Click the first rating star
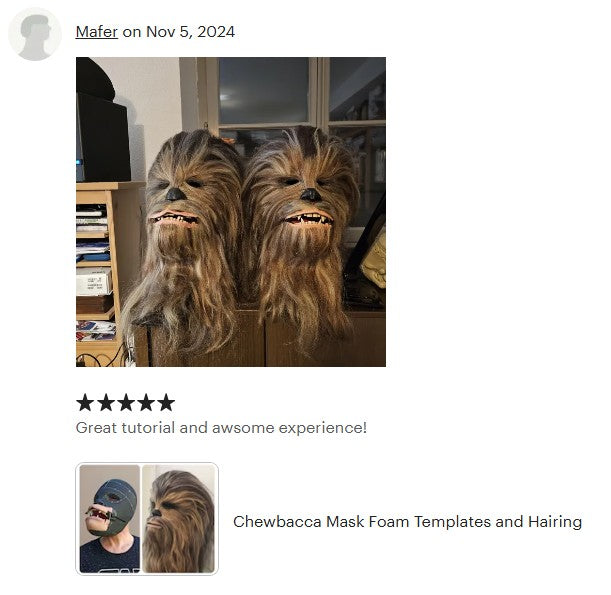 85,403
